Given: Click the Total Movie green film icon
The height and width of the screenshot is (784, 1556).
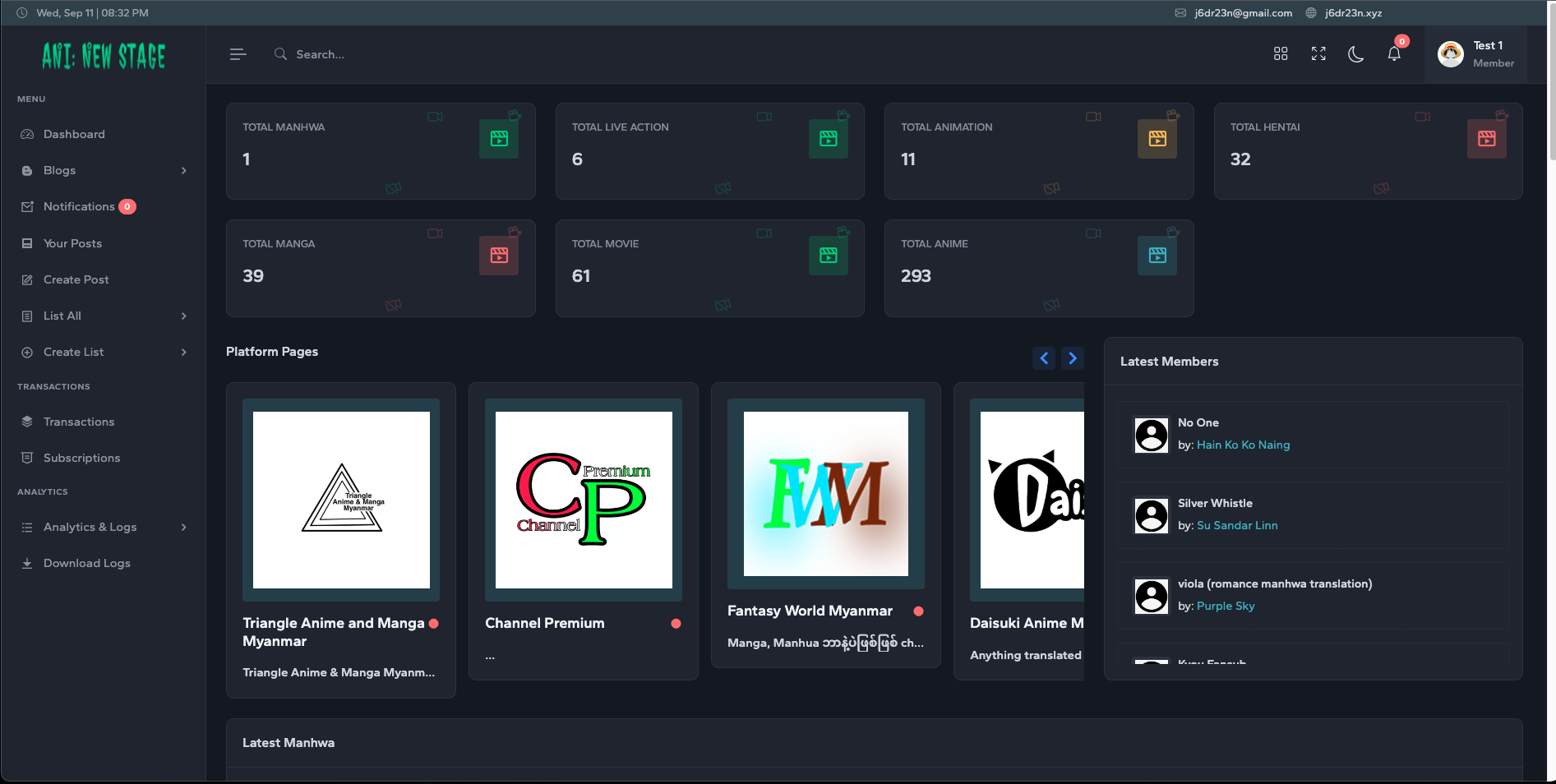Looking at the screenshot, I should click(829, 256).
